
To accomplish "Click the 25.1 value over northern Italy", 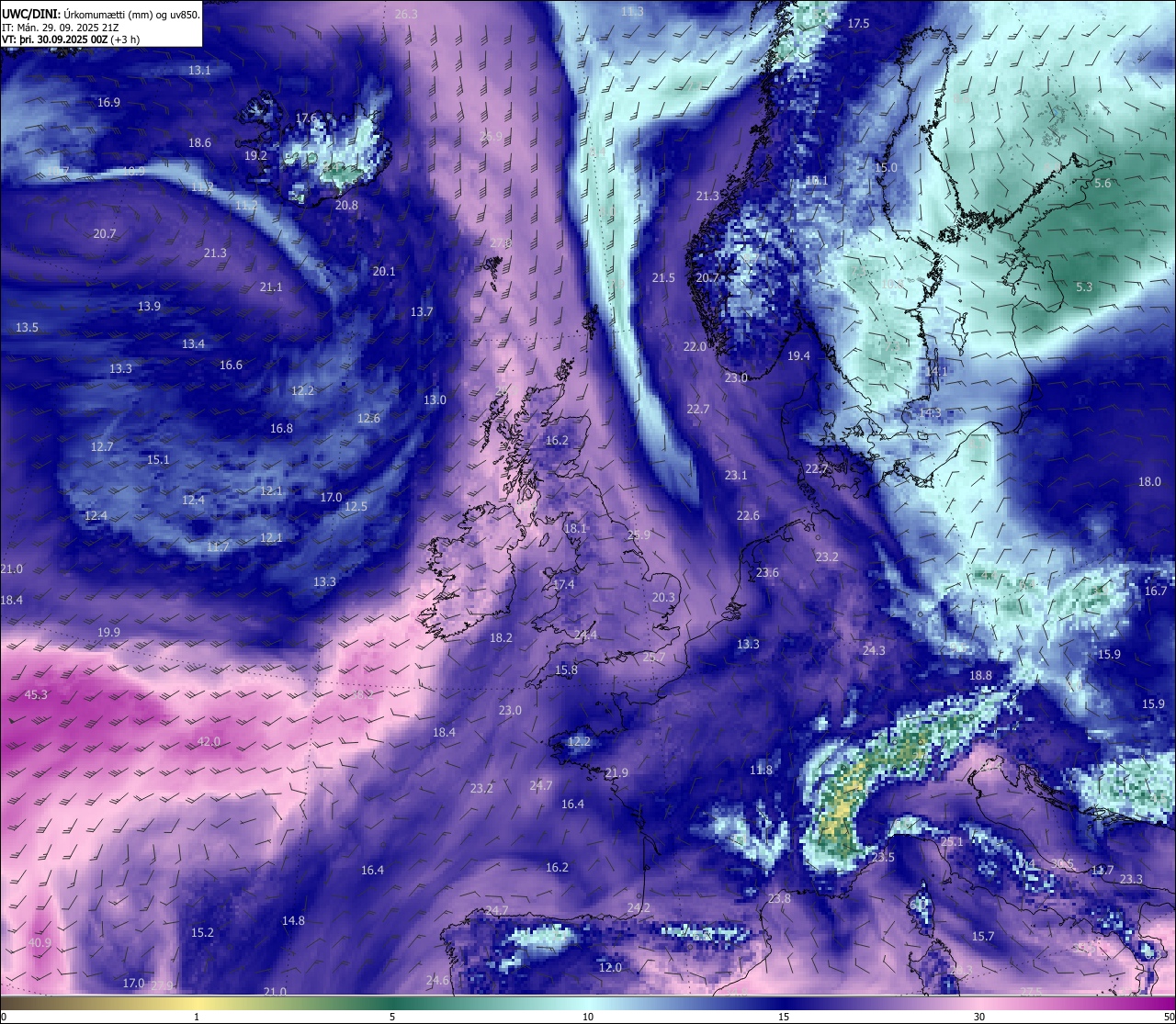I will tap(952, 842).
